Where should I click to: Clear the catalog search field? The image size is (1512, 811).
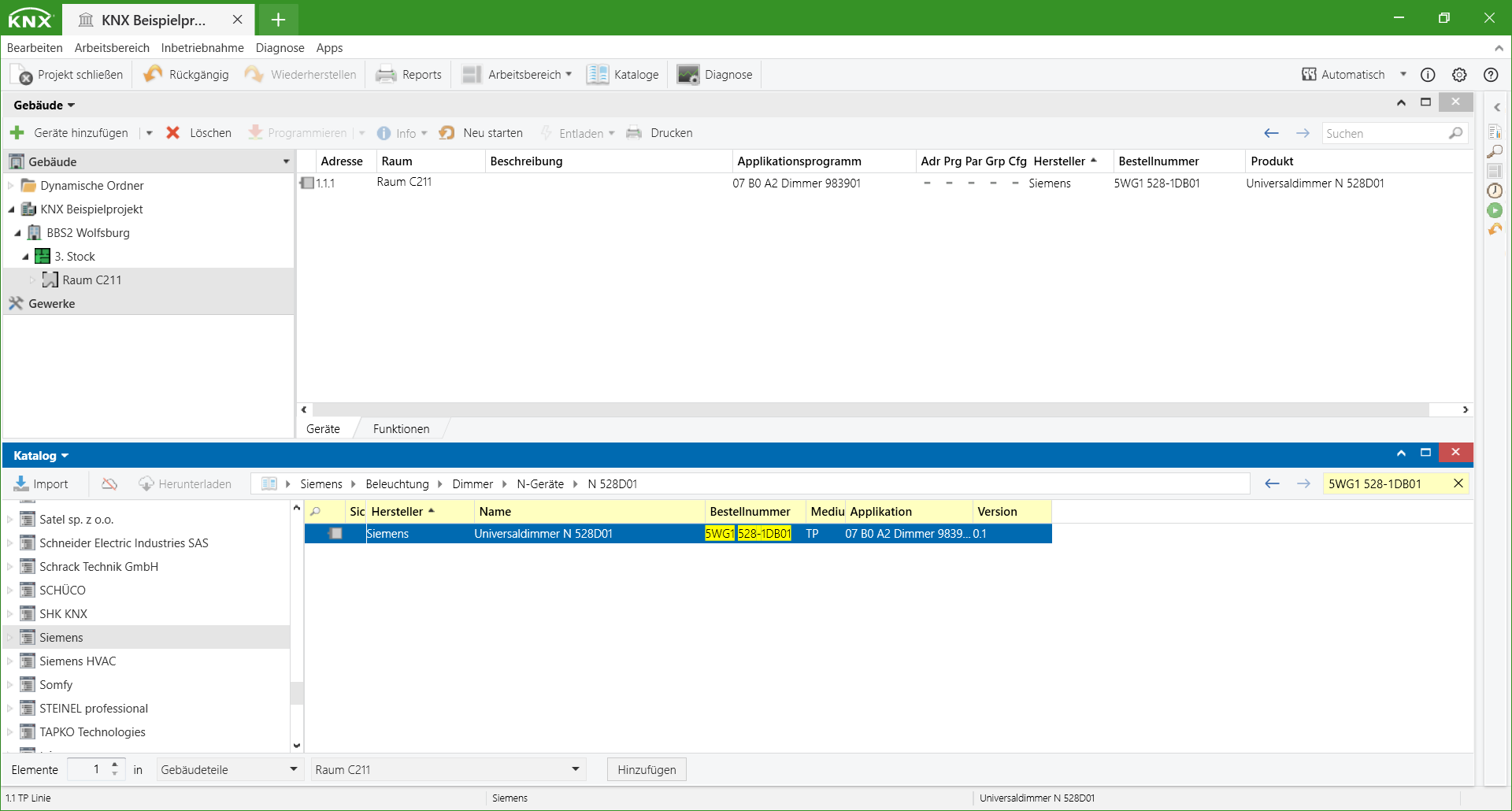(x=1458, y=483)
